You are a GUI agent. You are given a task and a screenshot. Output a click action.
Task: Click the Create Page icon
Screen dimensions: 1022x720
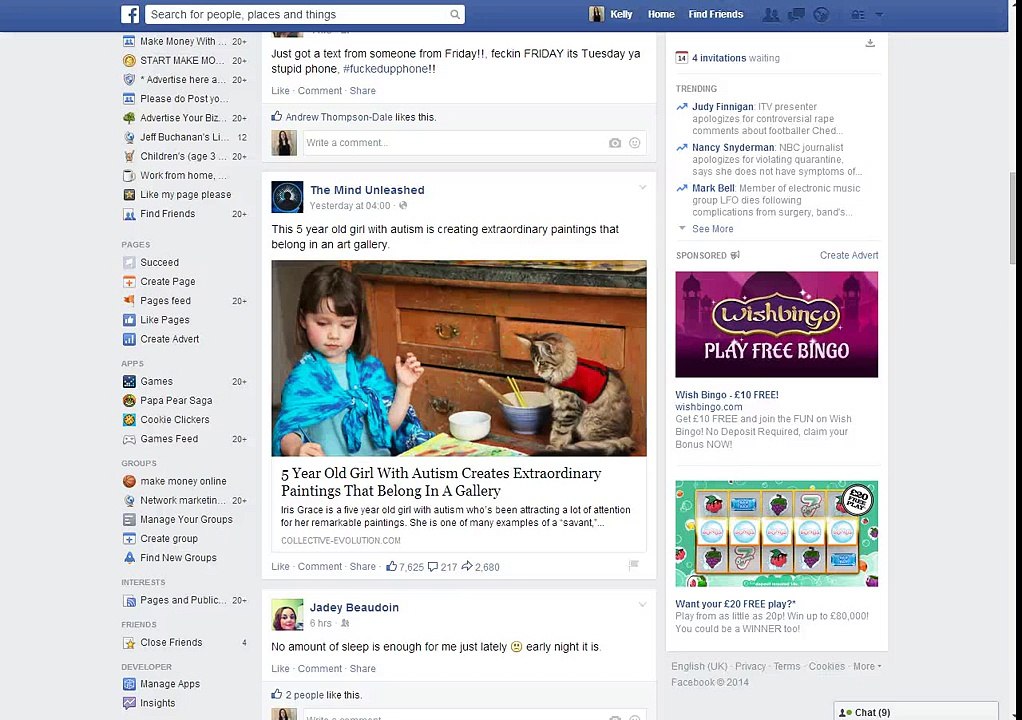[x=129, y=281]
